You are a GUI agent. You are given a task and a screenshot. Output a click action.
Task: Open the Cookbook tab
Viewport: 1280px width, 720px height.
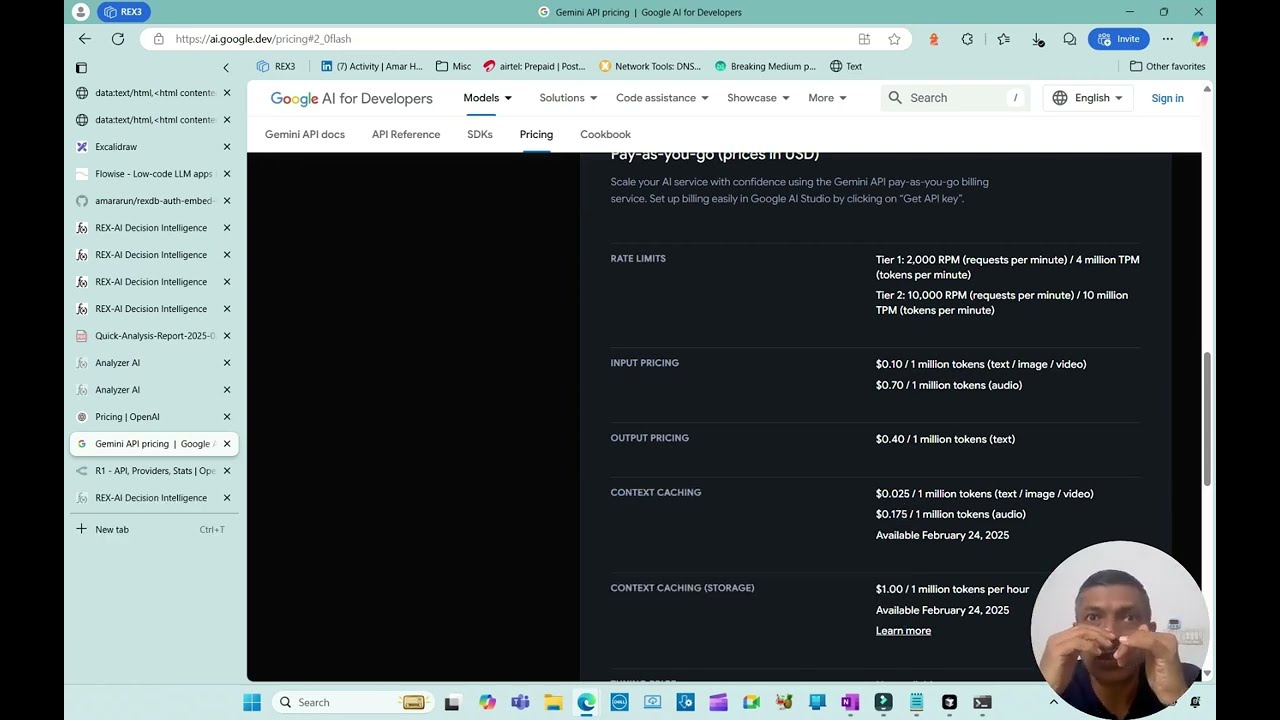tap(605, 134)
